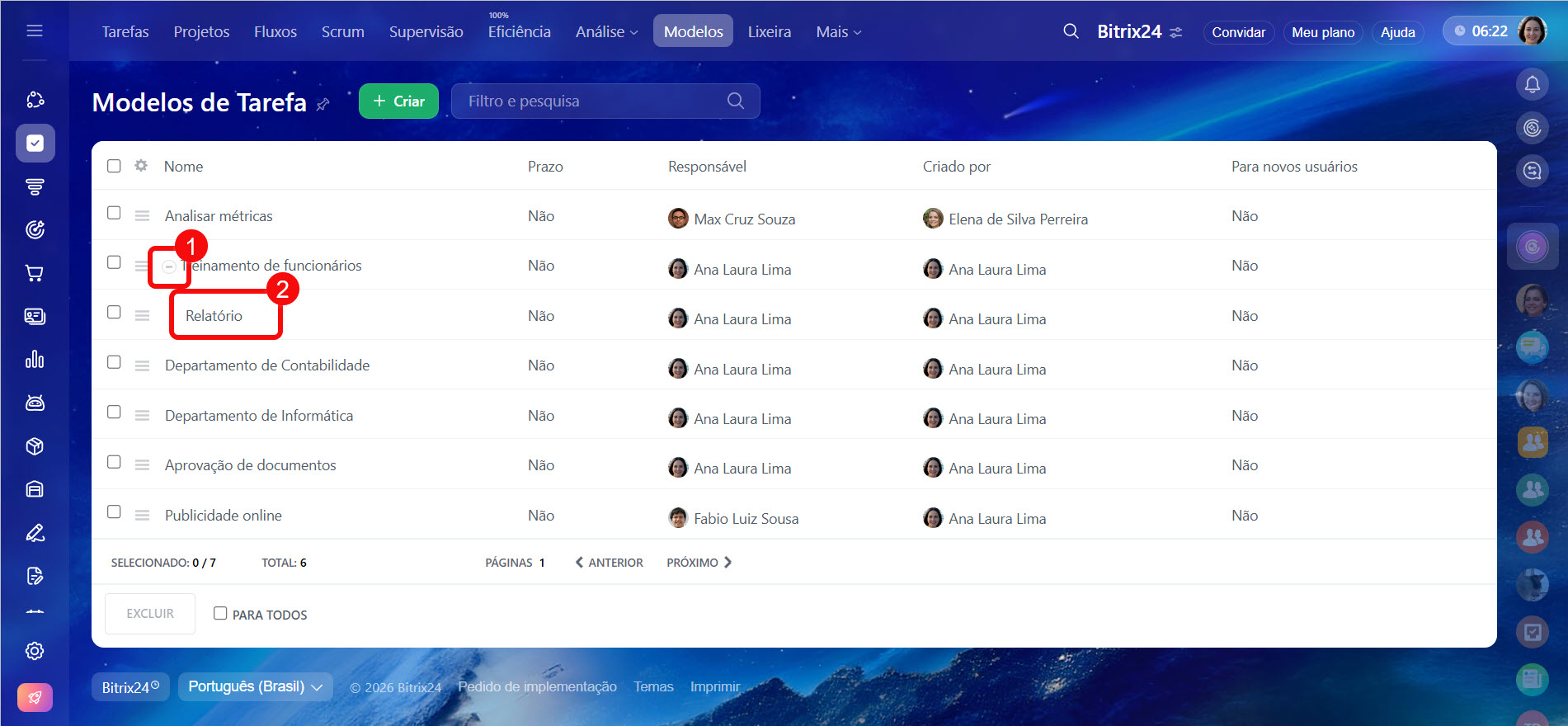Screen dimensions: 1568x726
Task: Collapse the Treinamento de funcionários subtasks
Action: (168, 266)
